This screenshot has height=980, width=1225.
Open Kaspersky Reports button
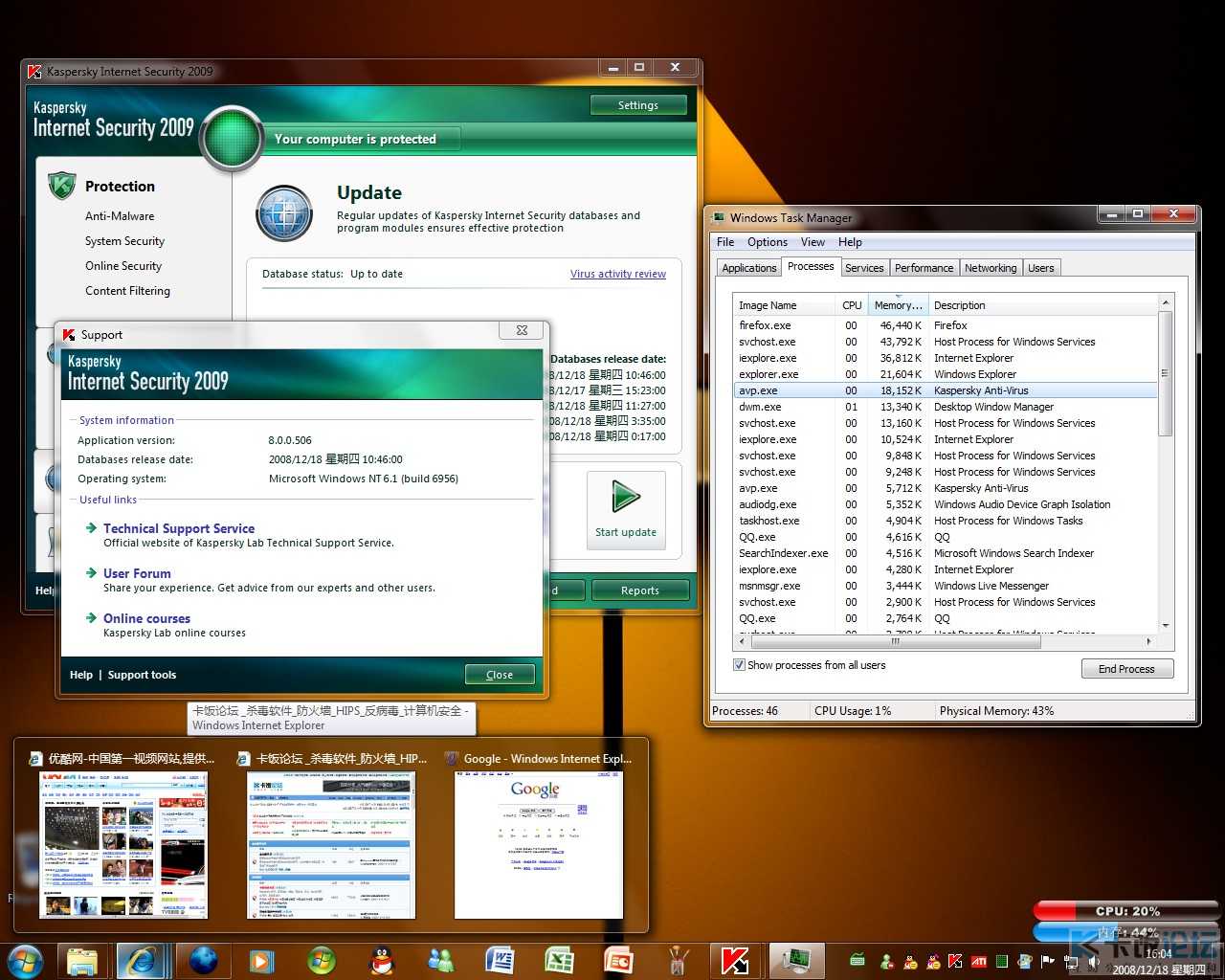640,590
